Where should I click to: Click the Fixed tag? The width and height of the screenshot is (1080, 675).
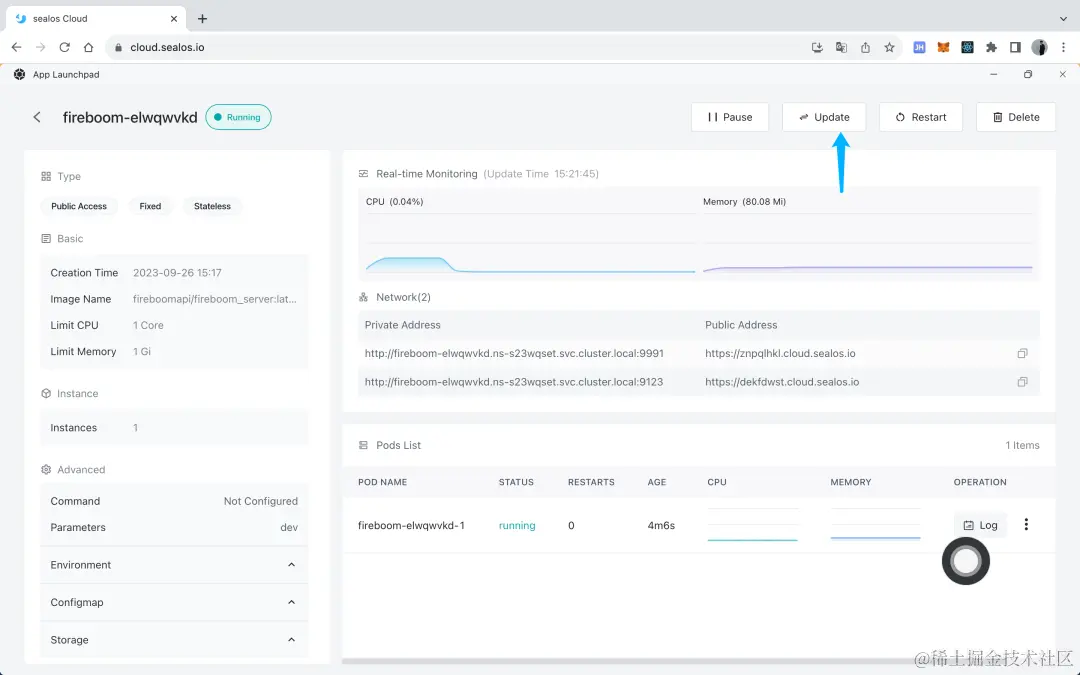pos(150,206)
